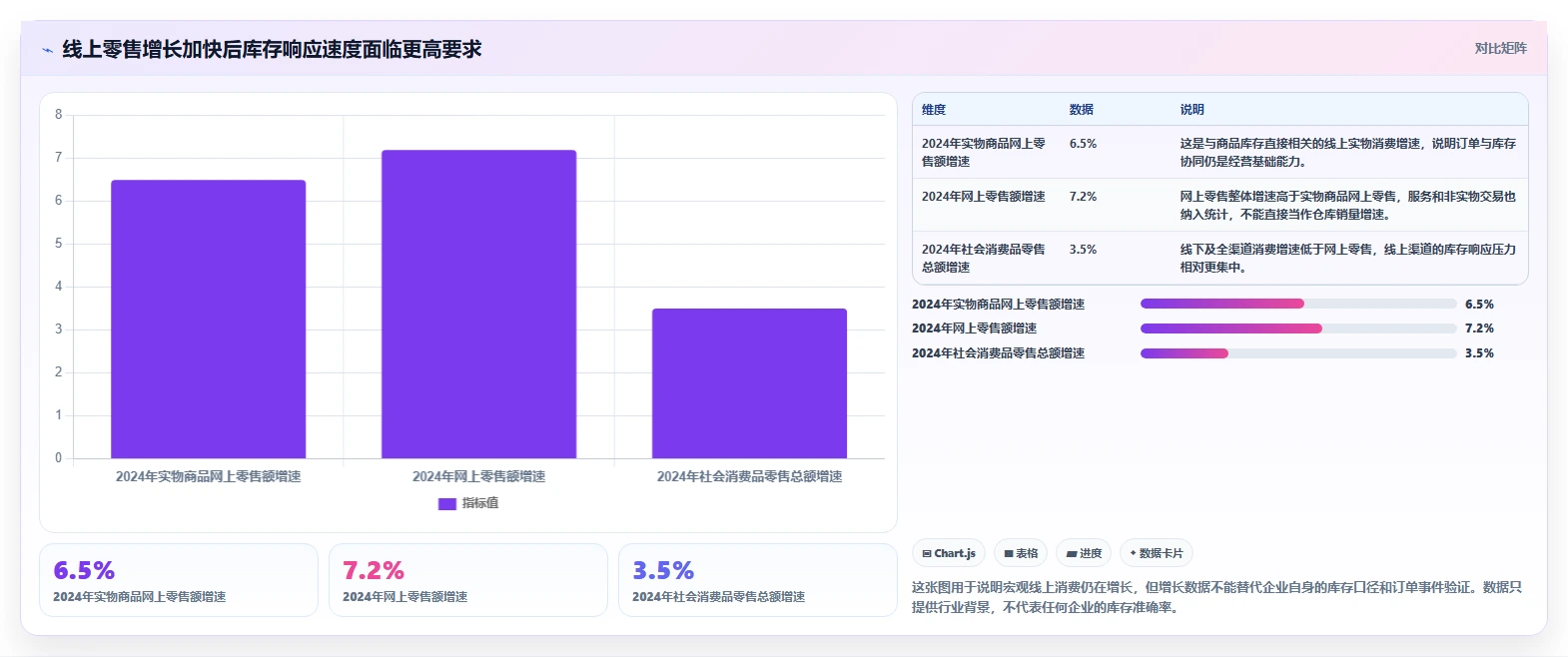Click the 7.2% value beside the progress bar

tap(1479, 328)
